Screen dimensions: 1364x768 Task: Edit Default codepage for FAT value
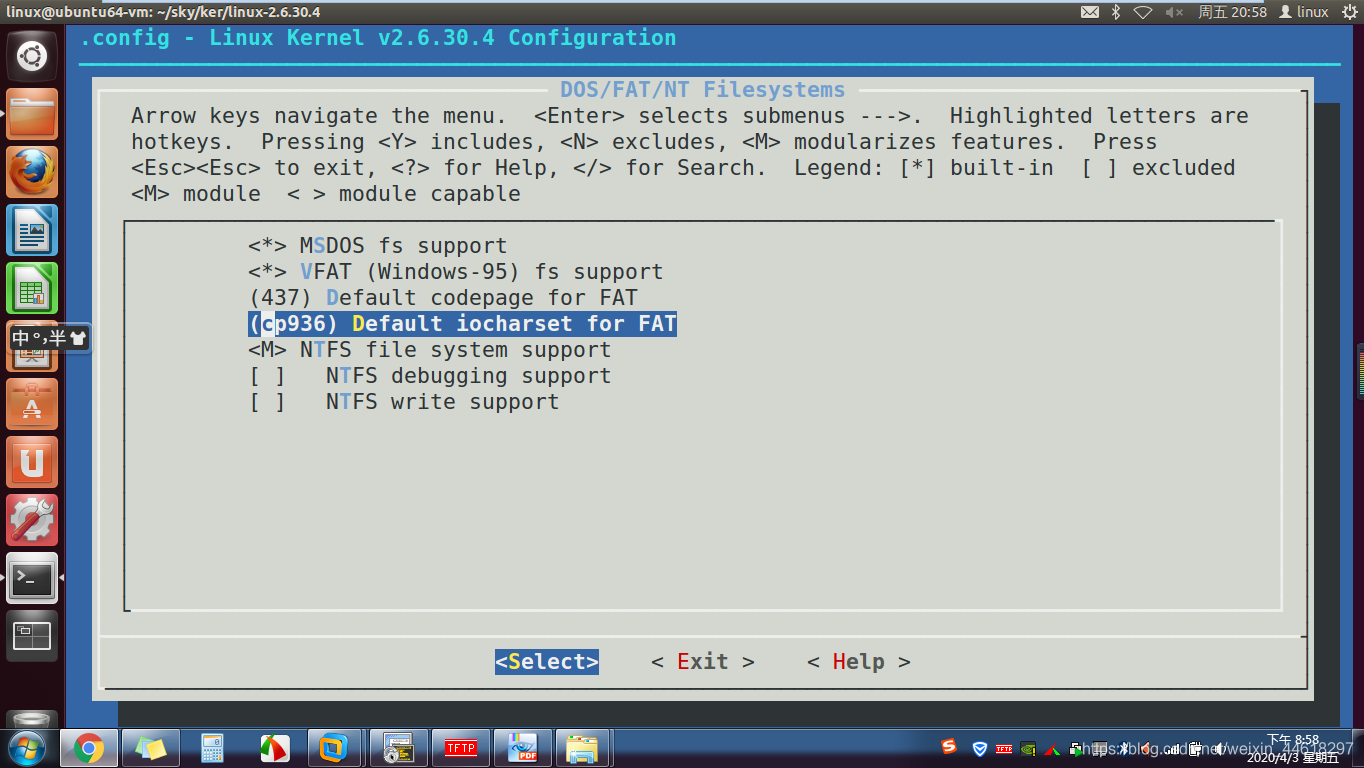pos(443,298)
